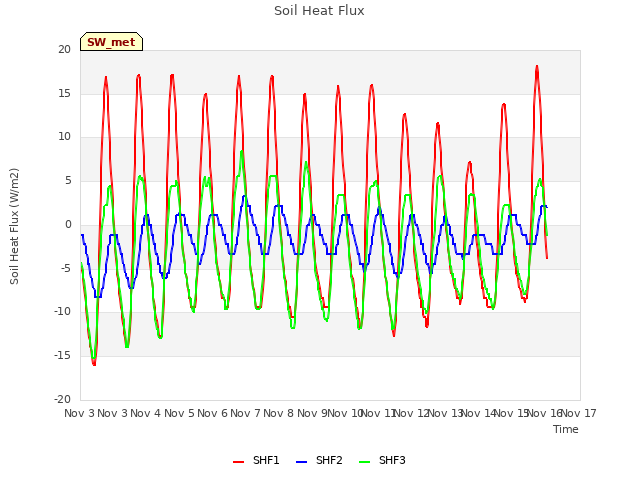The height and width of the screenshot is (480, 640).
Task: Click the blue SHF2 legend swatch
Action: 301,461
